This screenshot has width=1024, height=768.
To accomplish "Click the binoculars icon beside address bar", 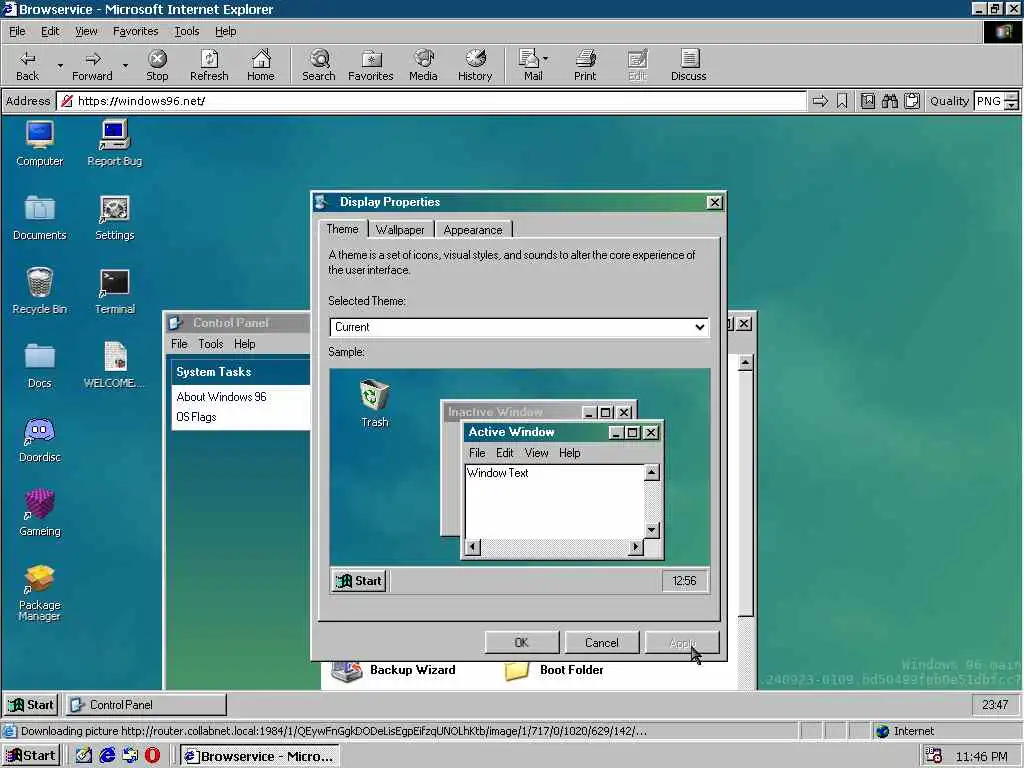I will [889, 101].
